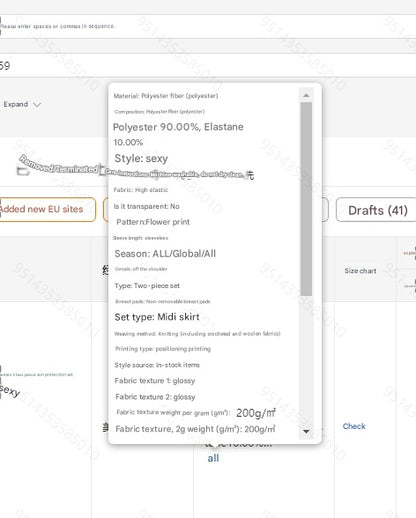Click the 'Season: ALL/Global/All' attribute
Screen dimensions: 416x518
[165, 254]
